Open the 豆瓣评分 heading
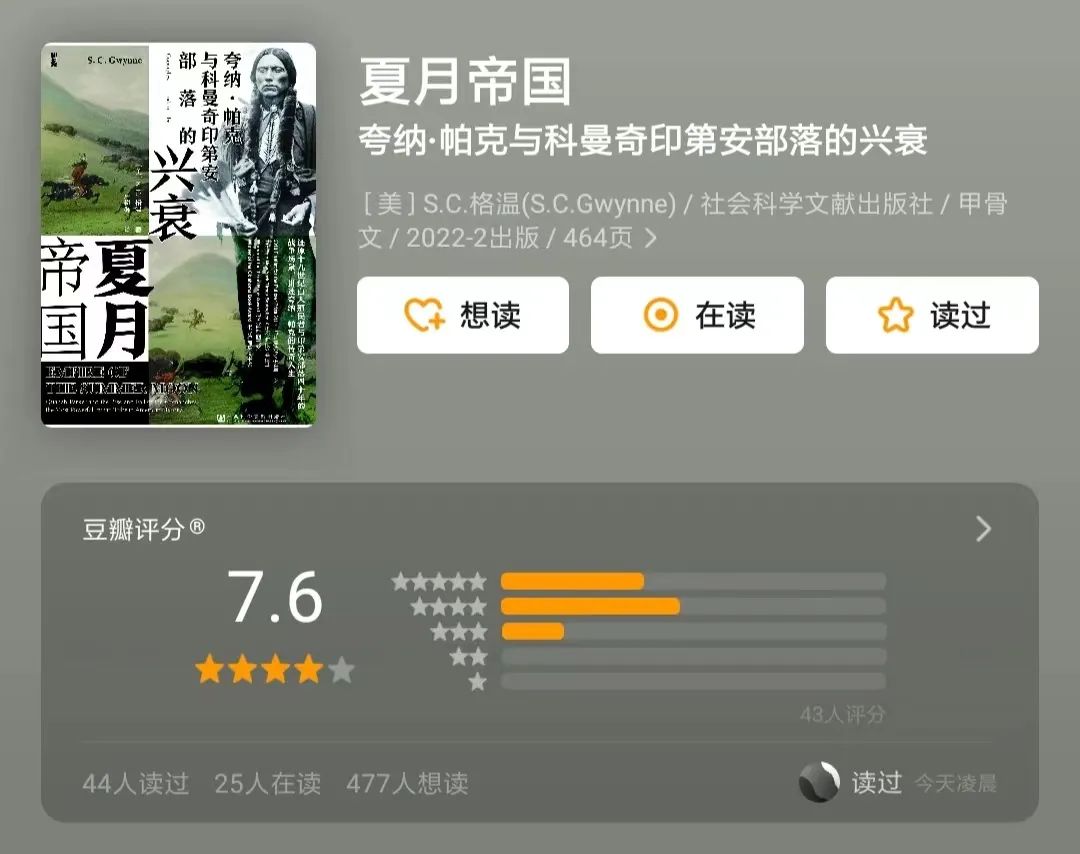Viewport: 1080px width, 854px height. 143,530
